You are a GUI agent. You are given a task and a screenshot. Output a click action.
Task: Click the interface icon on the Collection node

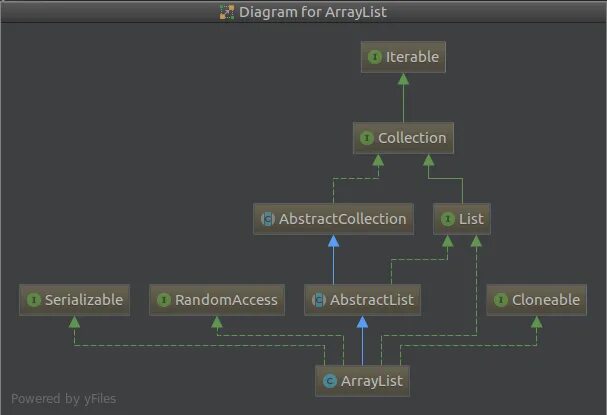coord(367,138)
